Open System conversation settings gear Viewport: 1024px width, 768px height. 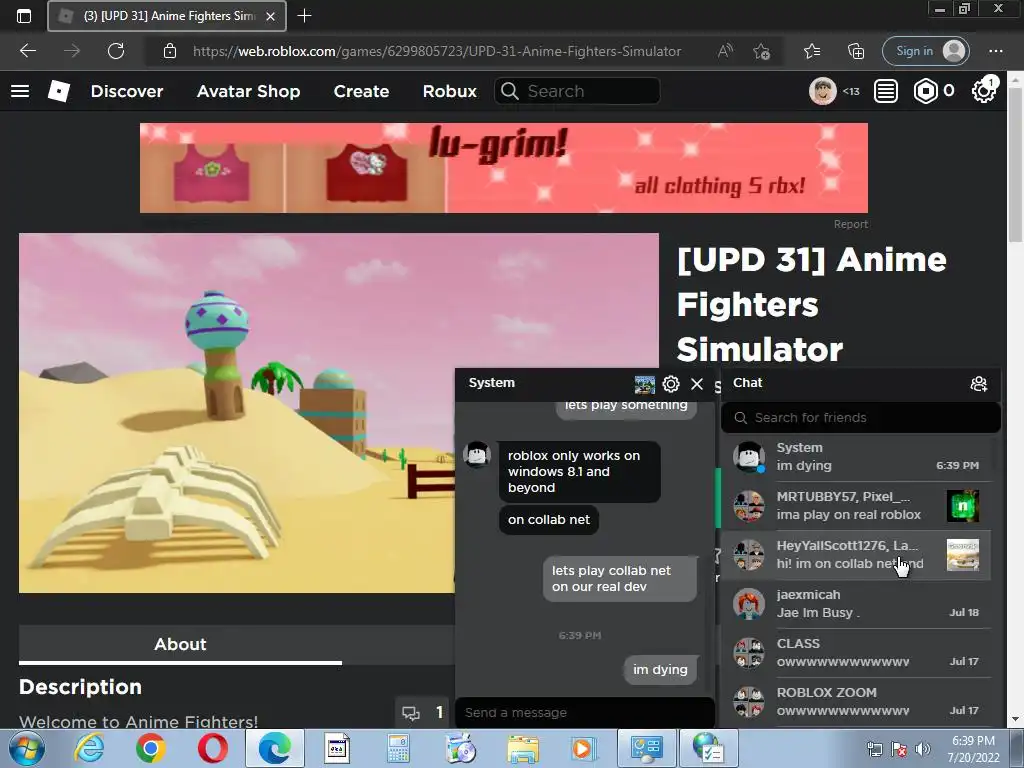[x=671, y=384]
